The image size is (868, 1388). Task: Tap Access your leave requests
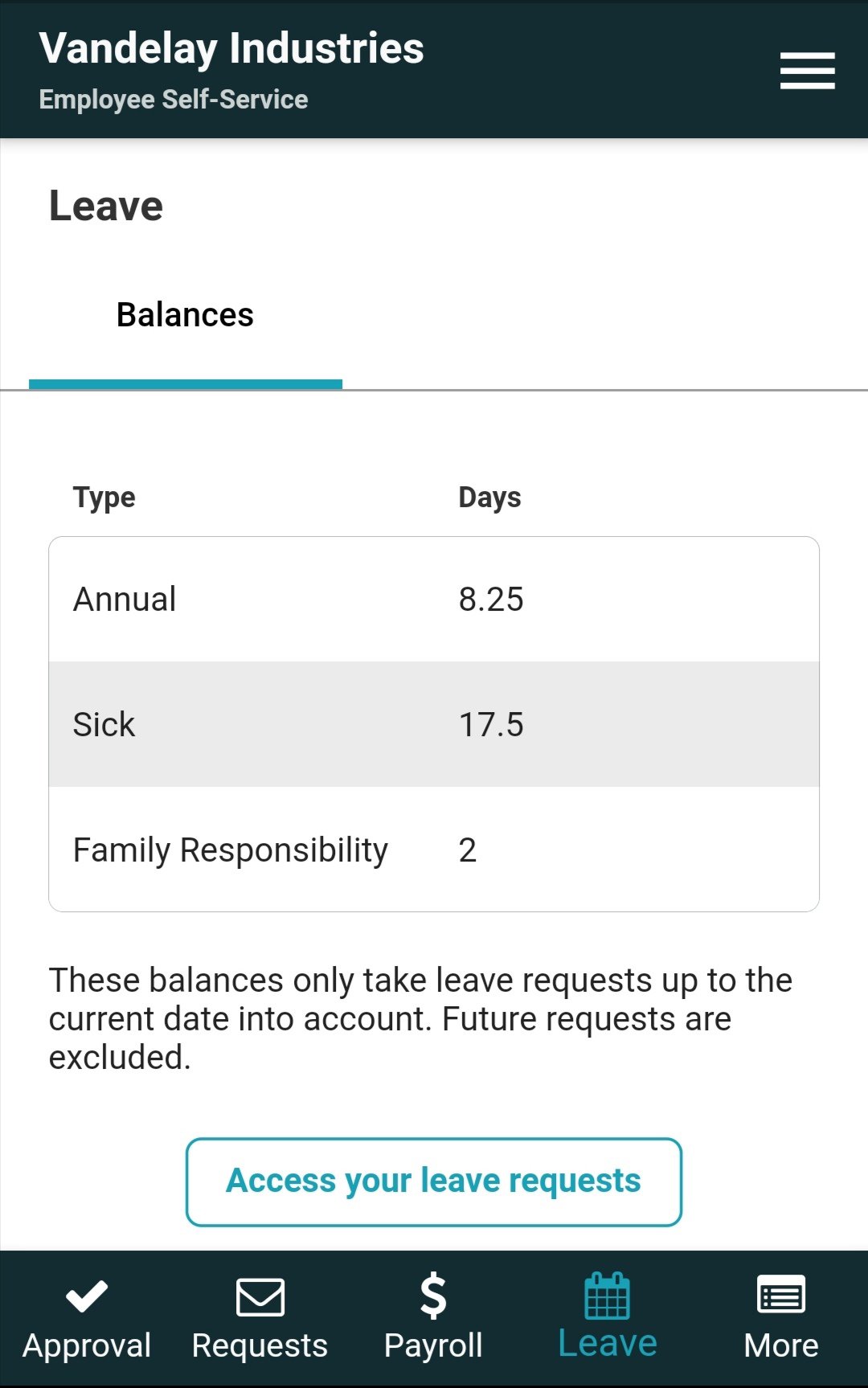(x=433, y=1180)
